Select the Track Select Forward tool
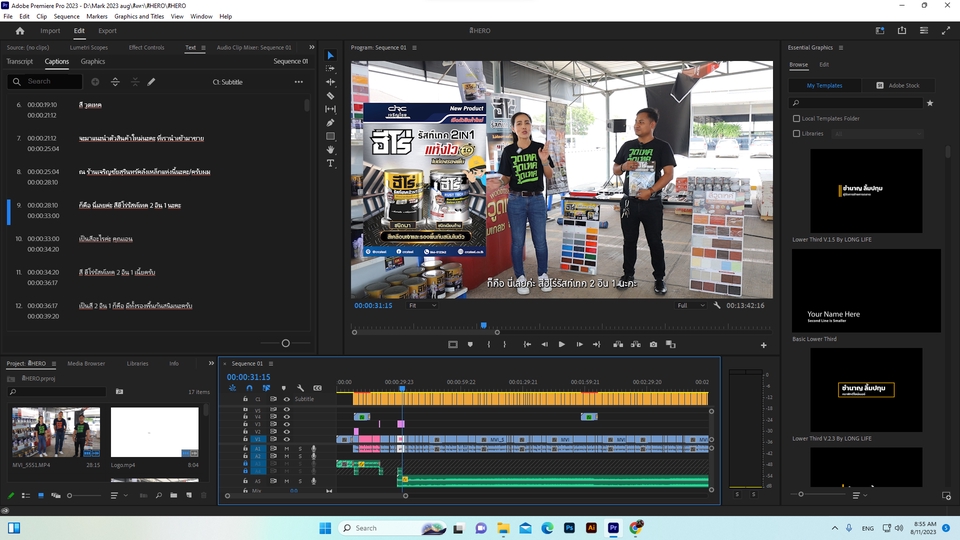This screenshot has height=540, width=960. [x=331, y=69]
